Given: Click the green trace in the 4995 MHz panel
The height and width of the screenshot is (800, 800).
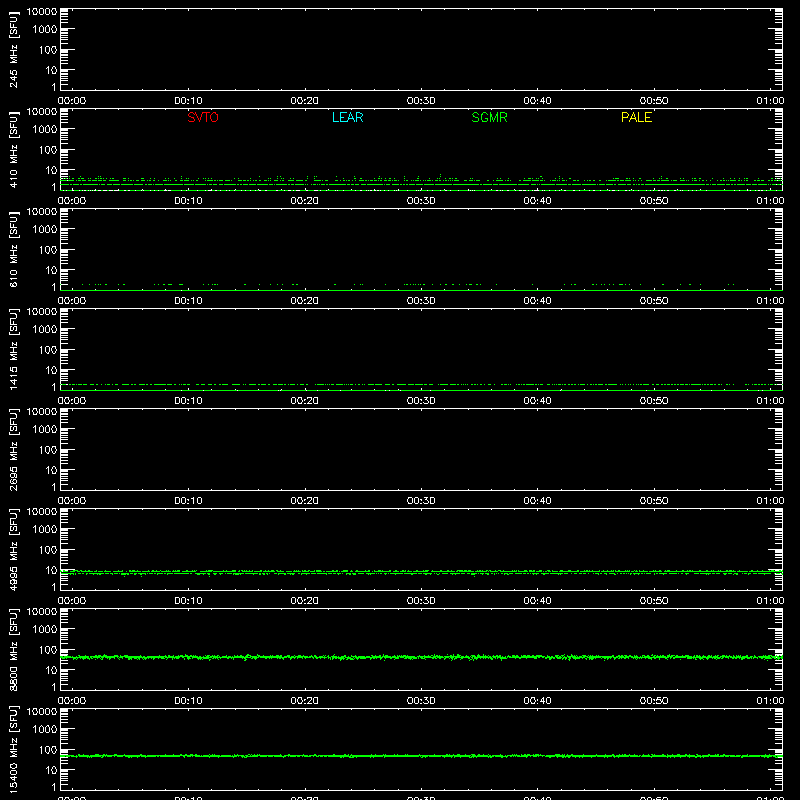Looking at the screenshot, I should pyautogui.click(x=421, y=572).
